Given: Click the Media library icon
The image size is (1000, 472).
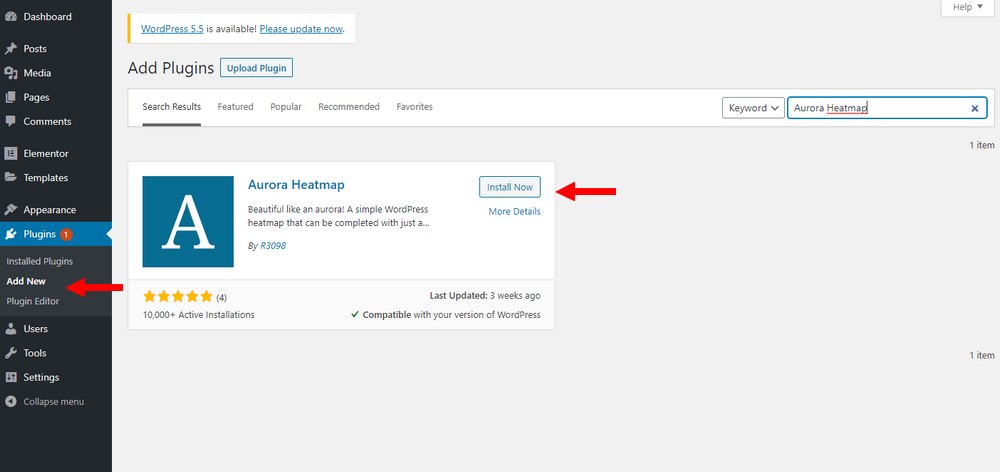Looking at the screenshot, I should (x=11, y=73).
